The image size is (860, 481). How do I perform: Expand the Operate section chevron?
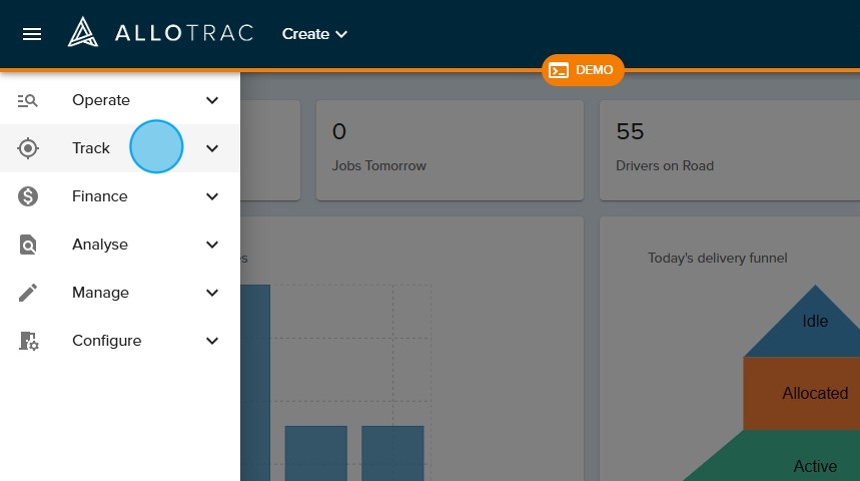point(212,100)
